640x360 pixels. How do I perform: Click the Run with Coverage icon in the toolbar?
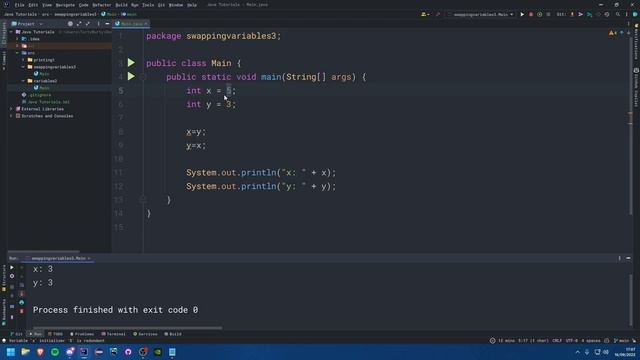(x=540, y=14)
